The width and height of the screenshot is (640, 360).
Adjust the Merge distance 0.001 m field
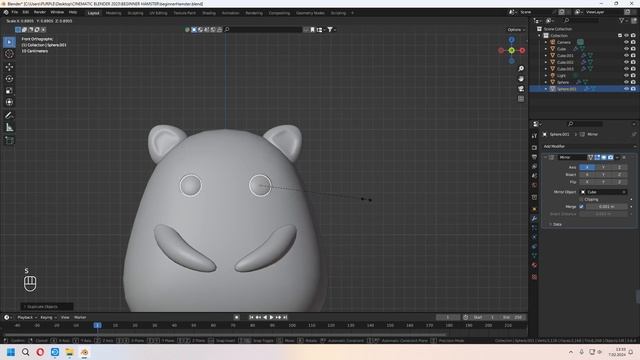pyautogui.click(x=607, y=207)
